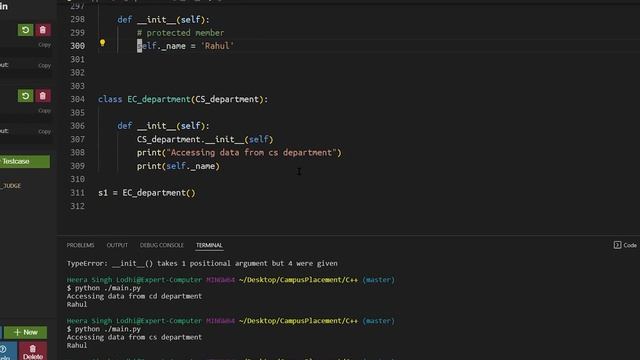The width and height of the screenshot is (640, 360).
Task: Click line number 302 in the gutter
Action: [x=78, y=73]
